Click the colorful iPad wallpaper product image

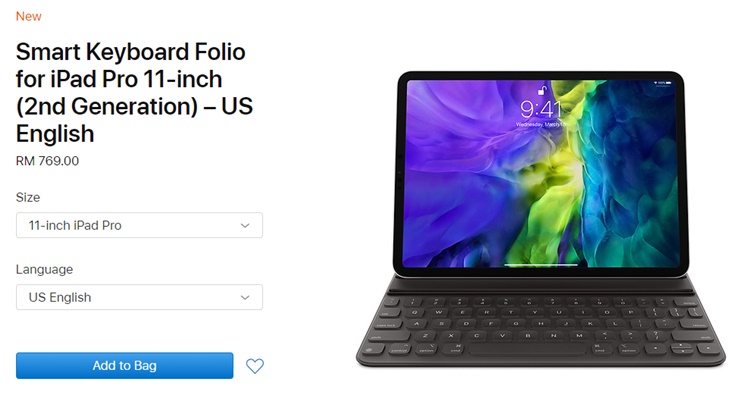pyautogui.click(x=542, y=174)
